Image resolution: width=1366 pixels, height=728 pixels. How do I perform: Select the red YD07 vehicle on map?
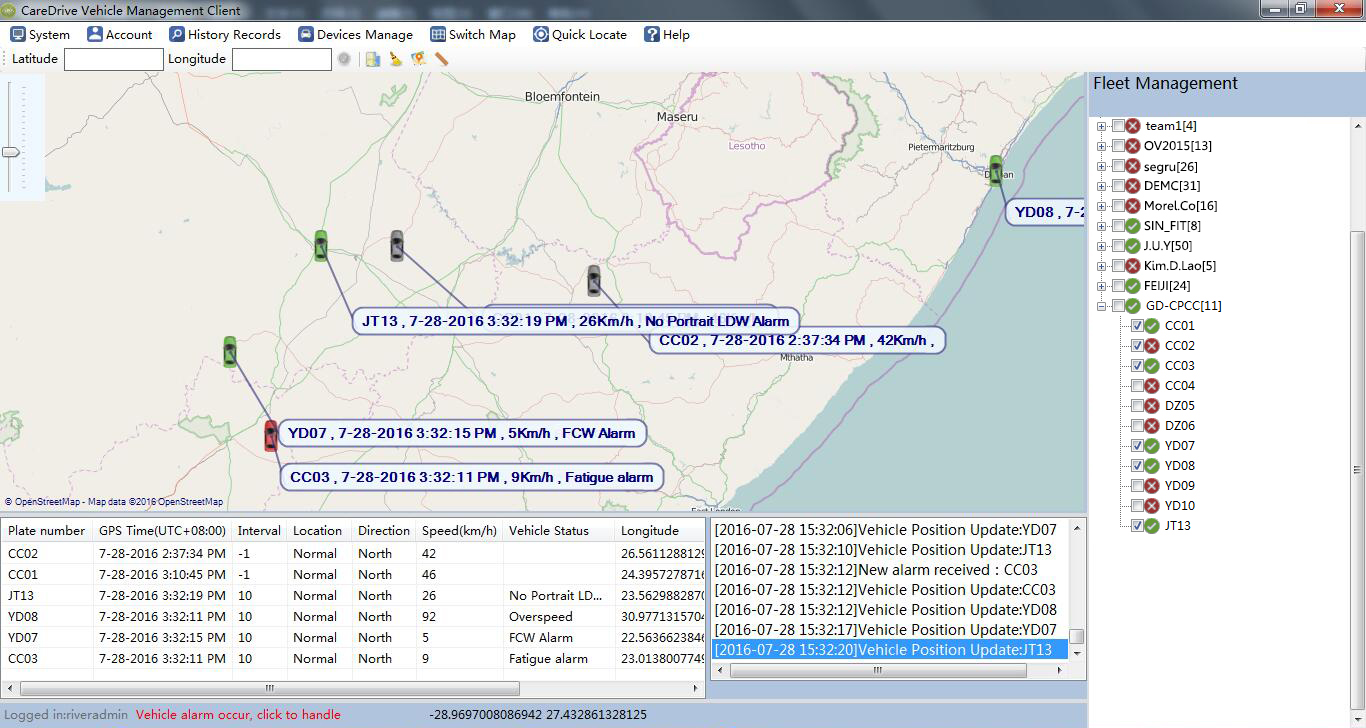tap(270, 436)
